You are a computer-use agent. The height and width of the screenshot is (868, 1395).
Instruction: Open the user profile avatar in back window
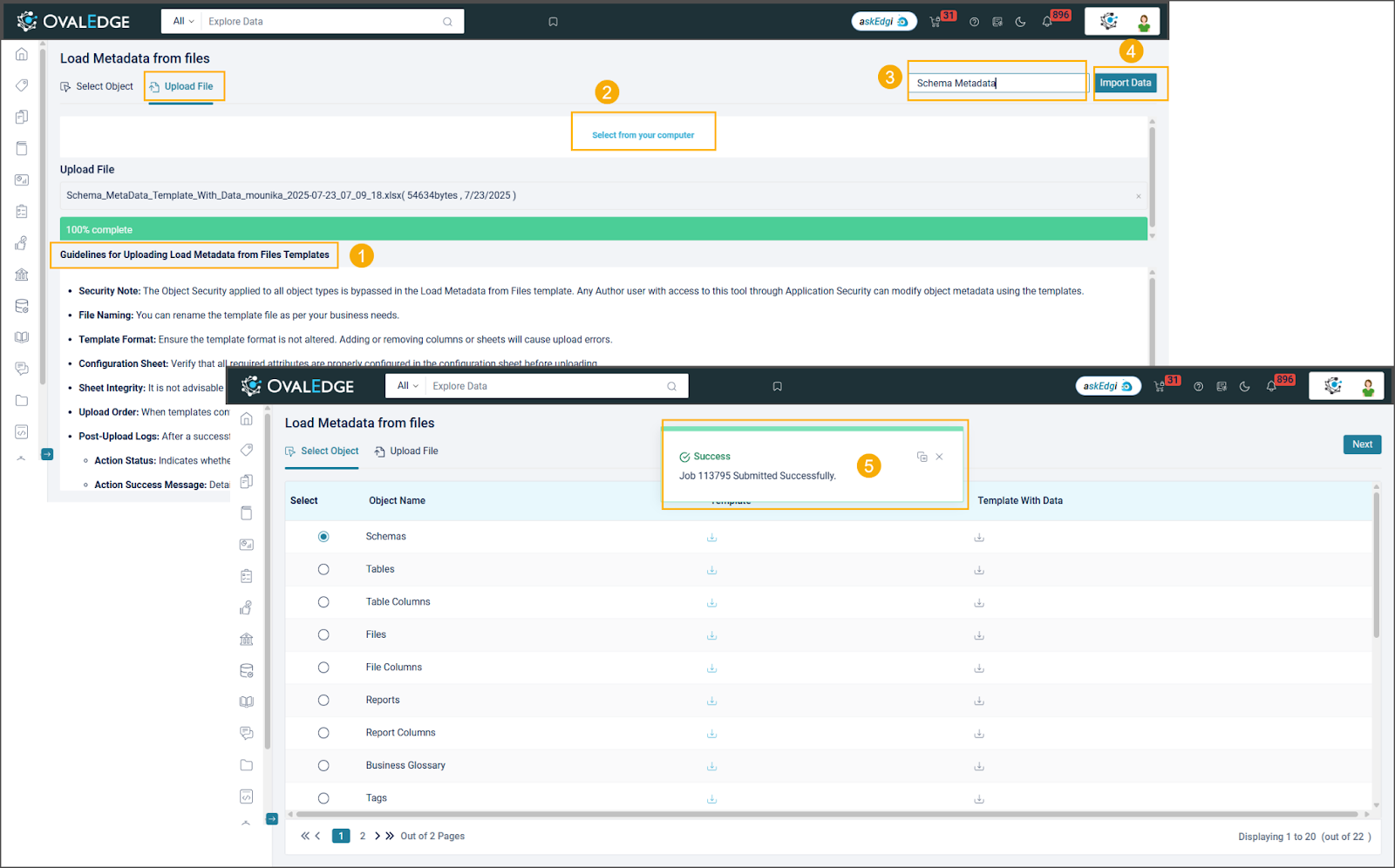point(1144,22)
